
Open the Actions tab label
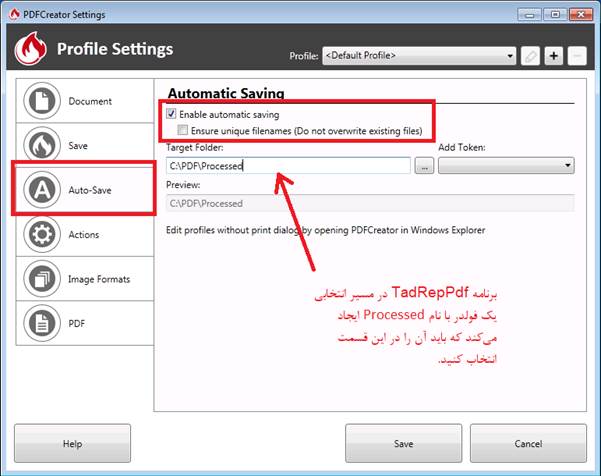tap(84, 235)
